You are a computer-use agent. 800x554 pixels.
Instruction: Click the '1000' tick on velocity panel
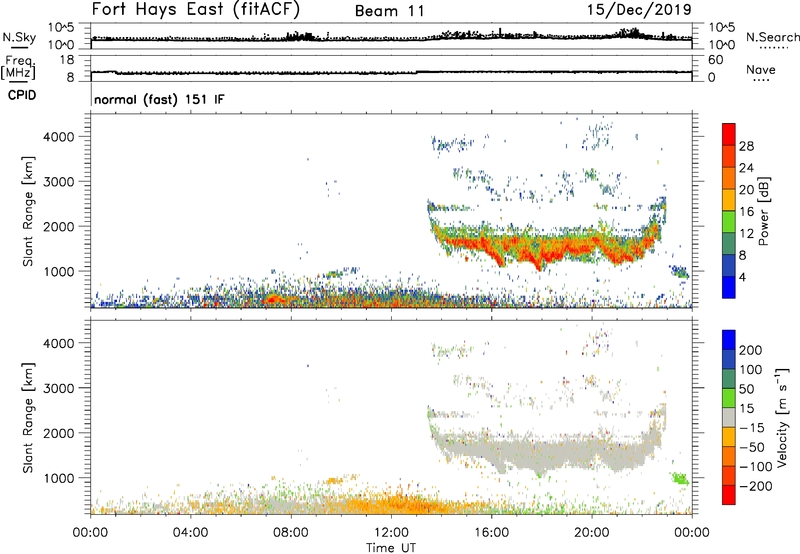(x=58, y=478)
